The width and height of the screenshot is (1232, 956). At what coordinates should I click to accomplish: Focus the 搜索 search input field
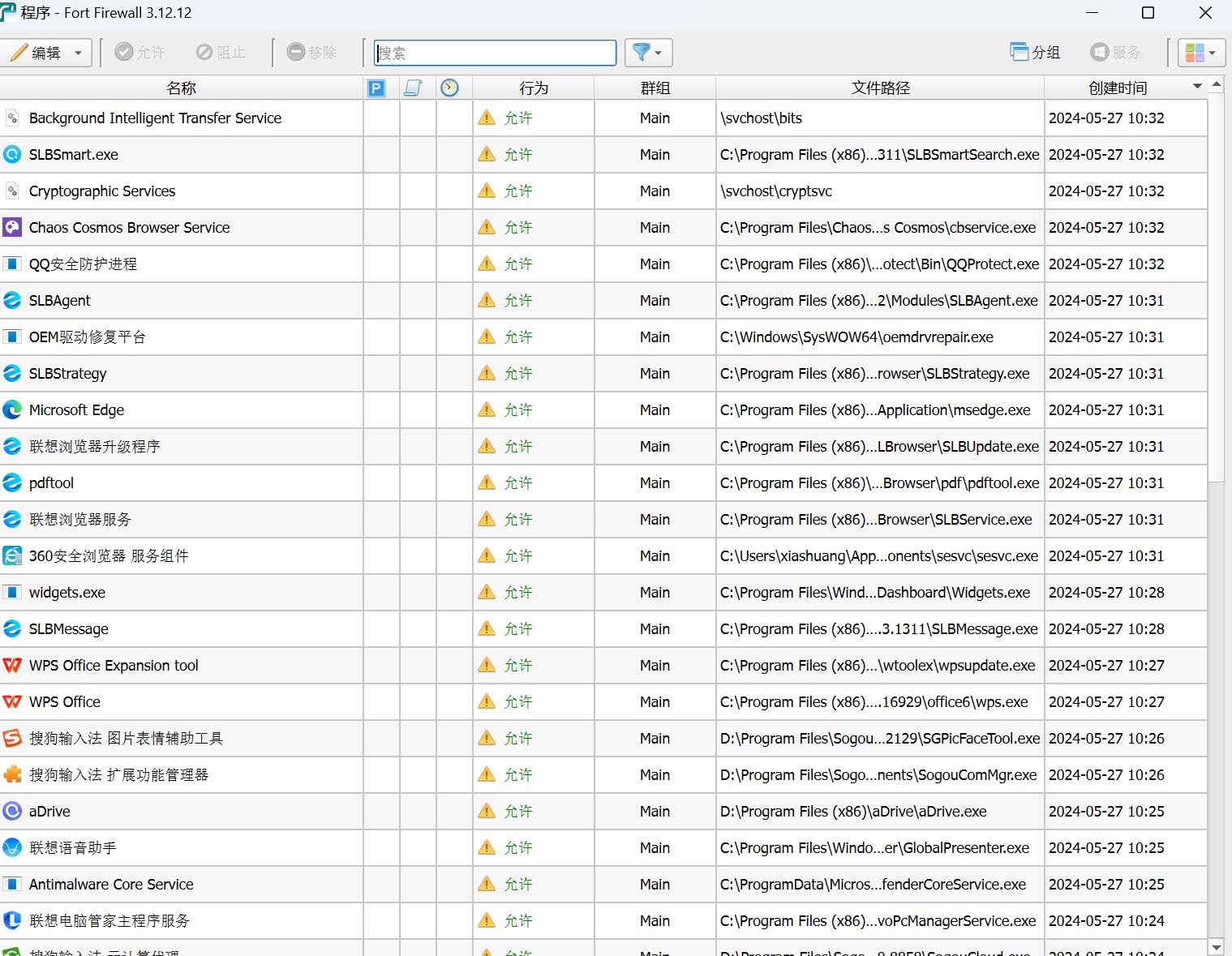click(x=495, y=53)
